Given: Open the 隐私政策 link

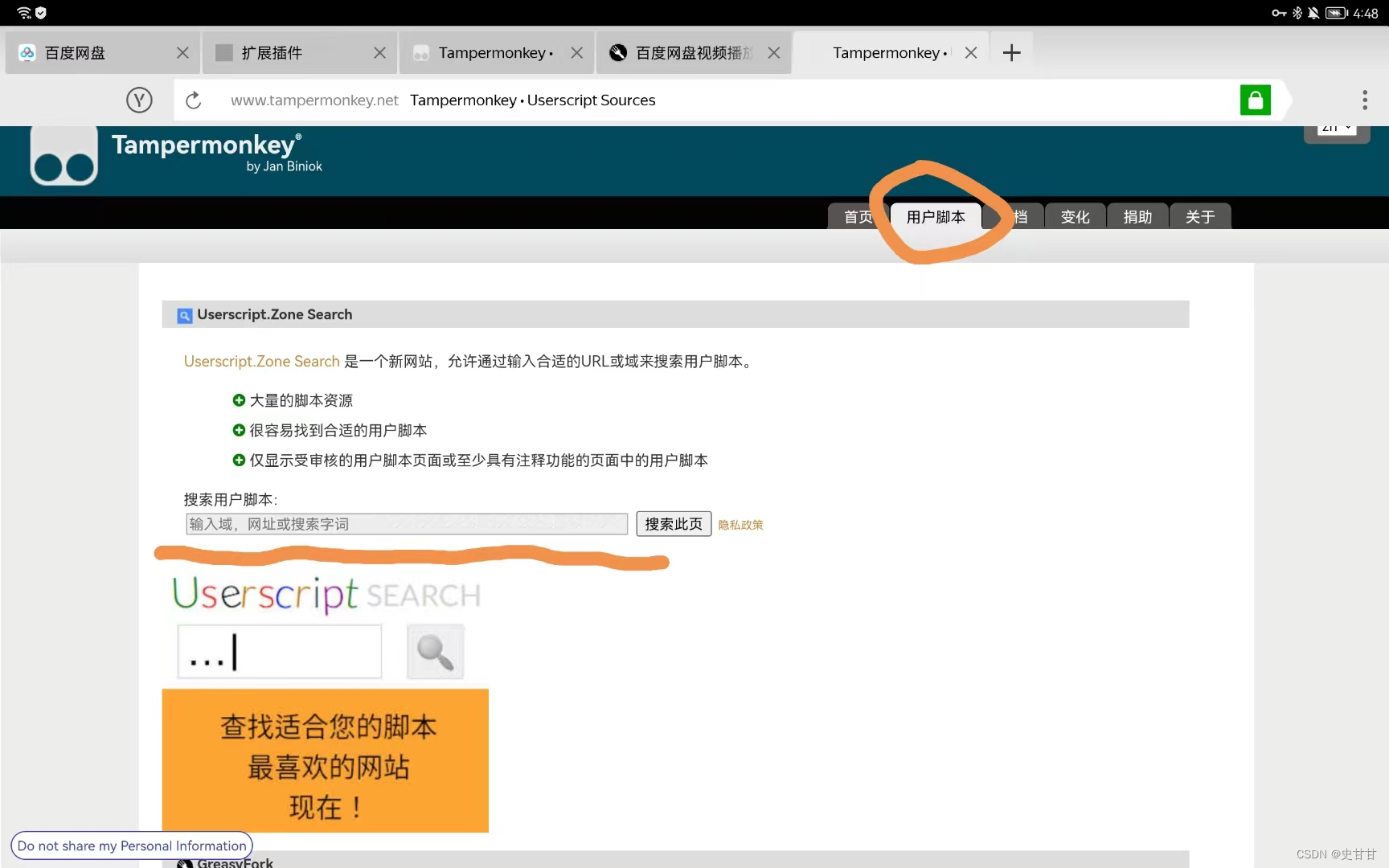Looking at the screenshot, I should [x=740, y=525].
